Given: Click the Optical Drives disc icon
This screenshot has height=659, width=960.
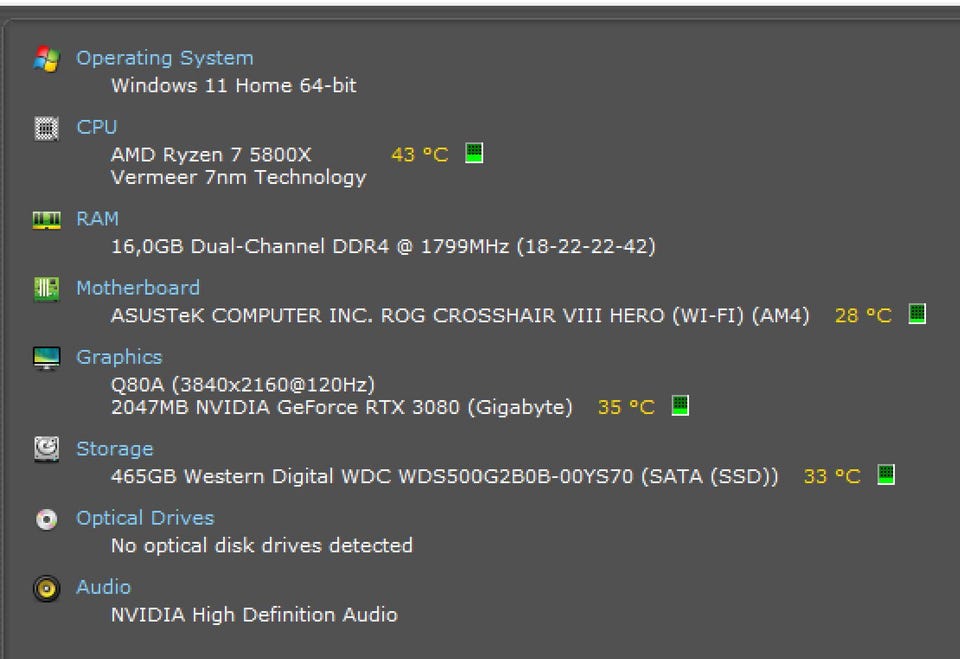Looking at the screenshot, I should (x=46, y=519).
